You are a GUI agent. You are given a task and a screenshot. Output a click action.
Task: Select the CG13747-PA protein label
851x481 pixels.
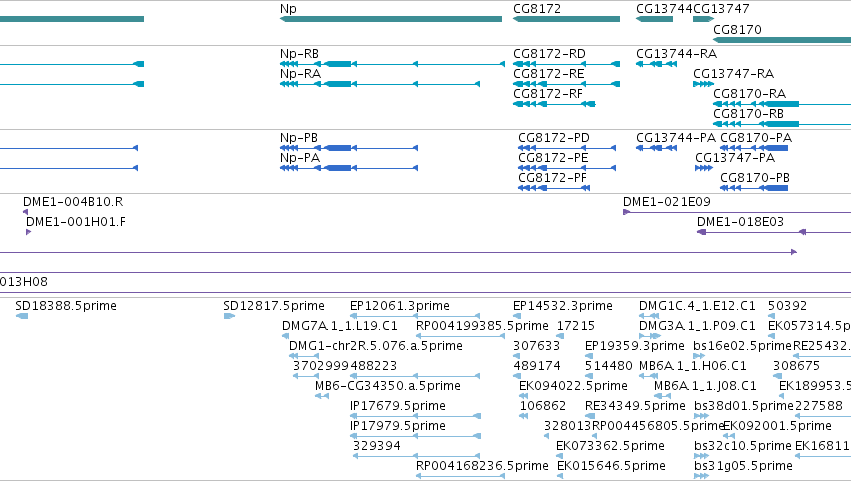click(735, 158)
